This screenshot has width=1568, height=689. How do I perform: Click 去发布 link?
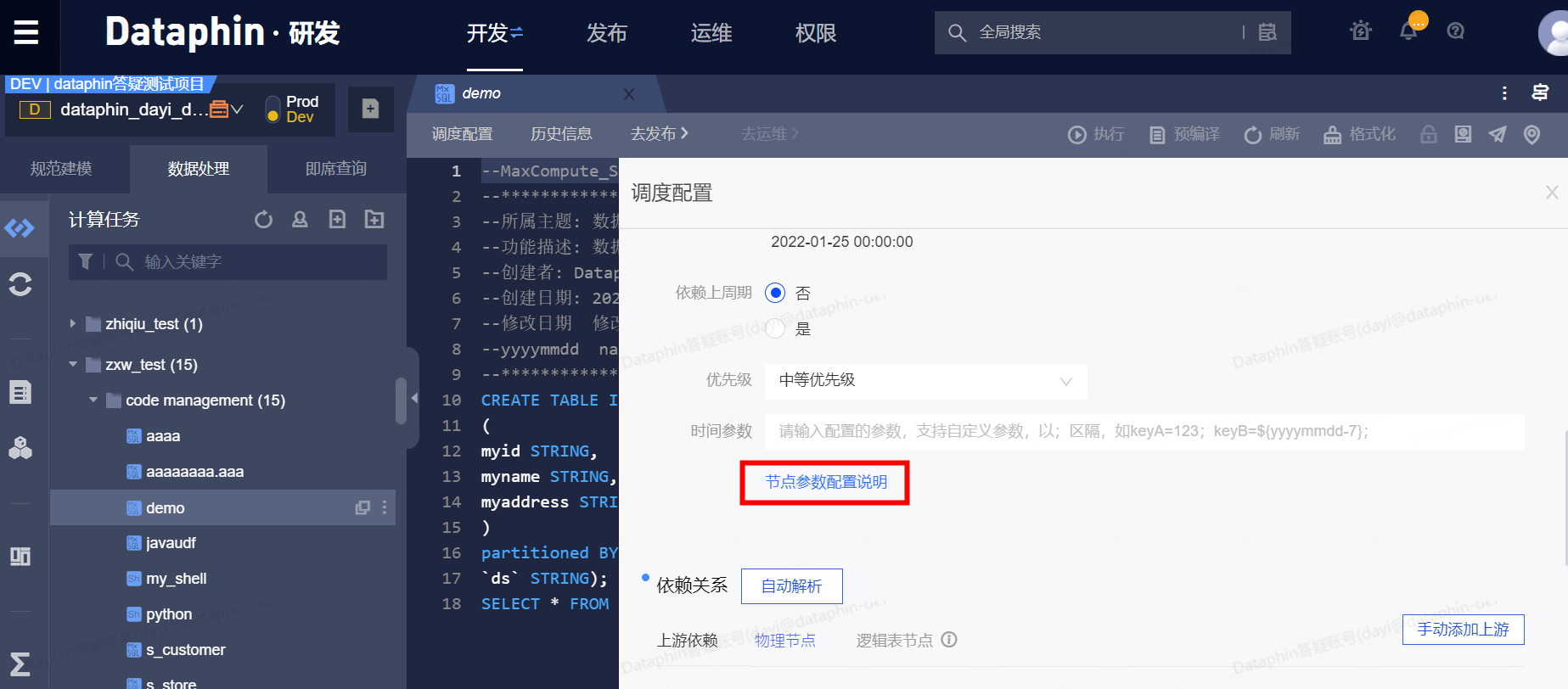point(660,134)
